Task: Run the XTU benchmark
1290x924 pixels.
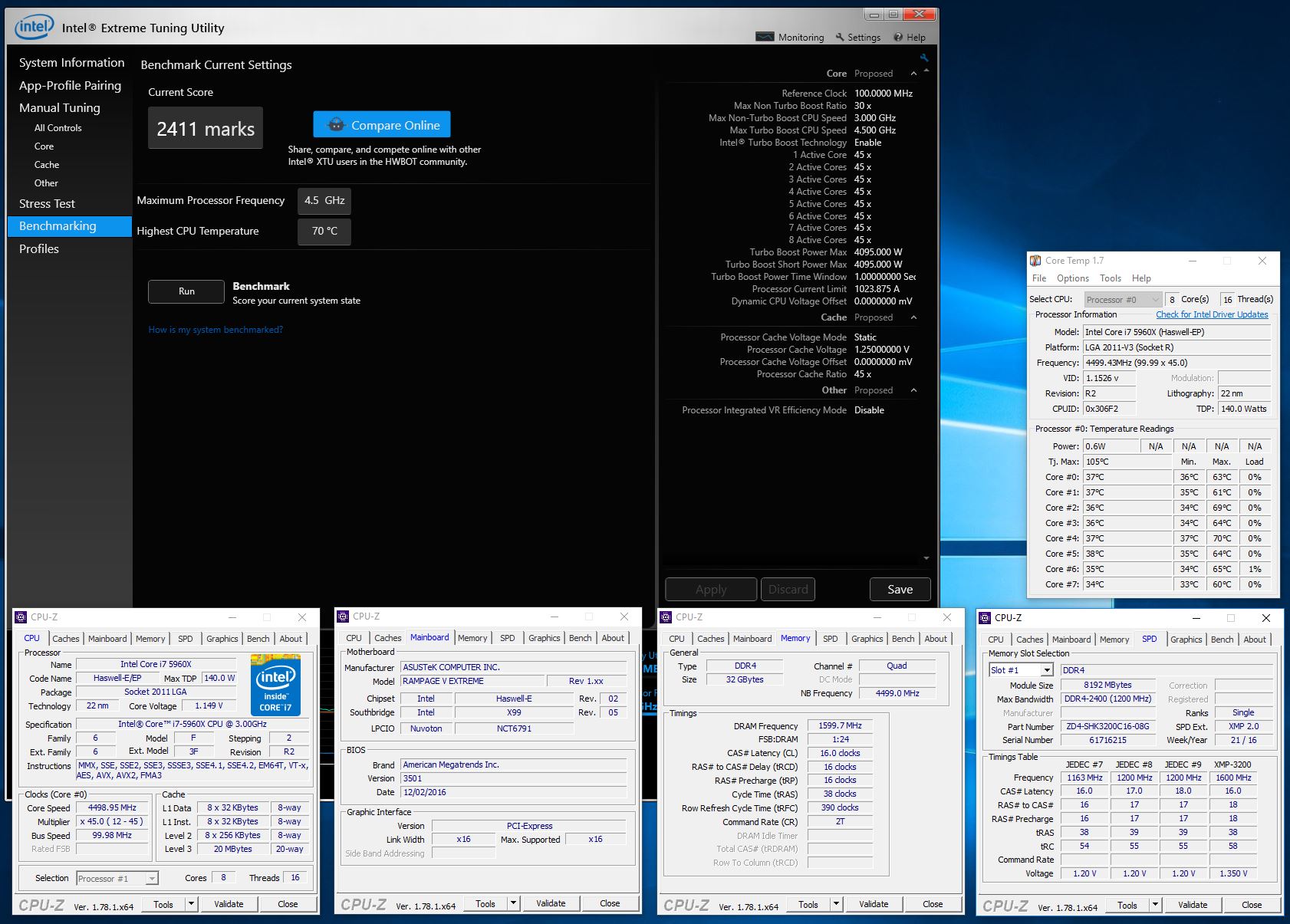Action: click(x=186, y=291)
